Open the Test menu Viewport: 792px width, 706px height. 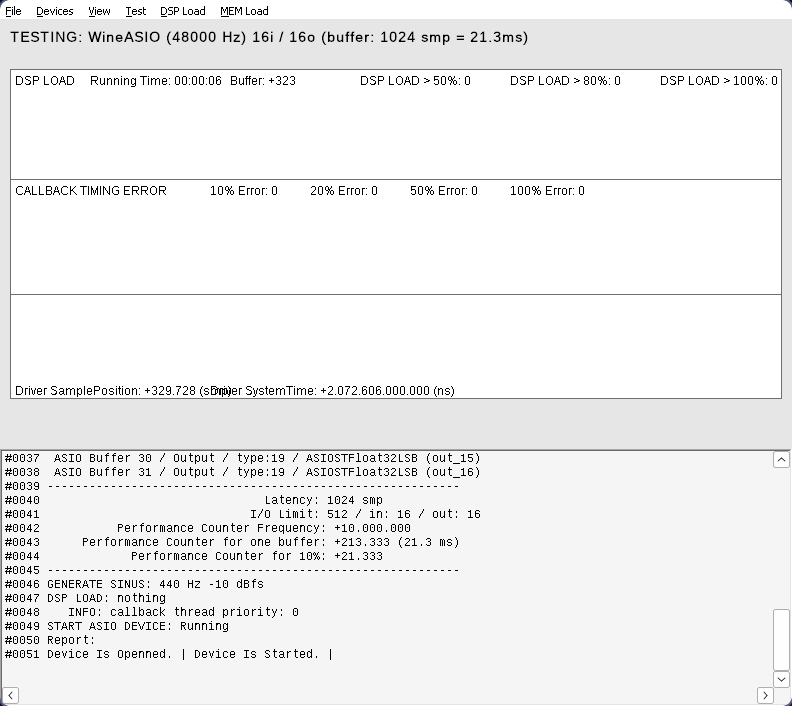click(135, 11)
